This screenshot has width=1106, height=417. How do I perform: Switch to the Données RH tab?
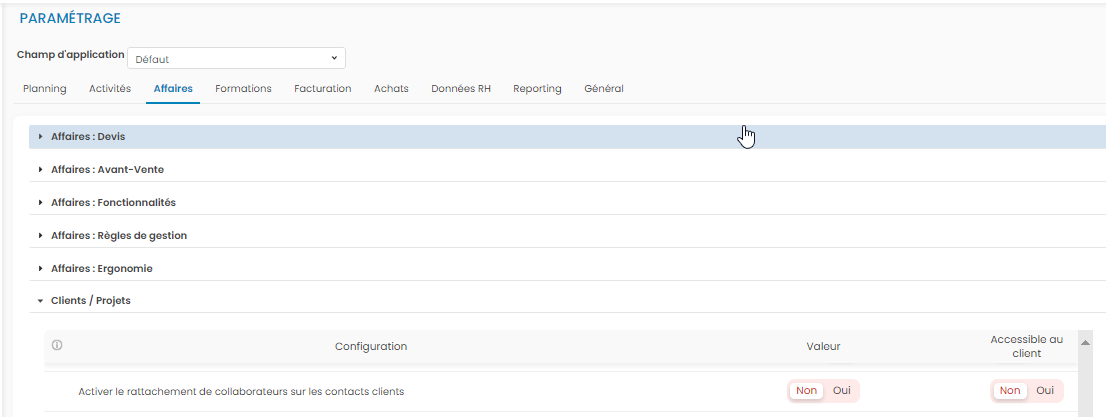460,89
